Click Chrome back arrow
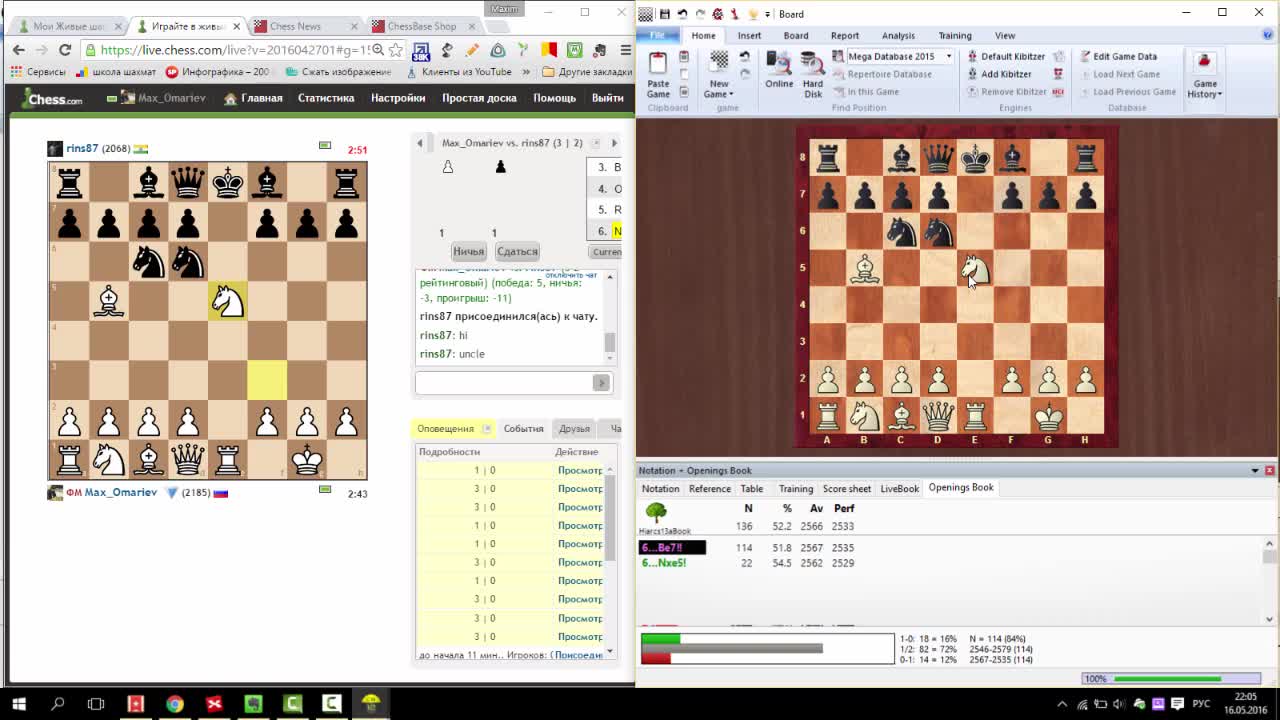The width and height of the screenshot is (1280, 720). coord(19,49)
